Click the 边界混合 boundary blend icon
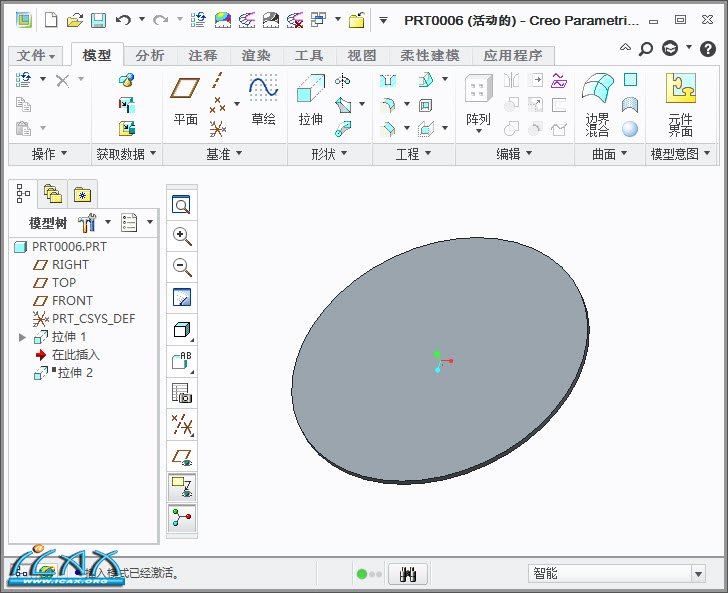This screenshot has height=593, width=728. point(598,100)
